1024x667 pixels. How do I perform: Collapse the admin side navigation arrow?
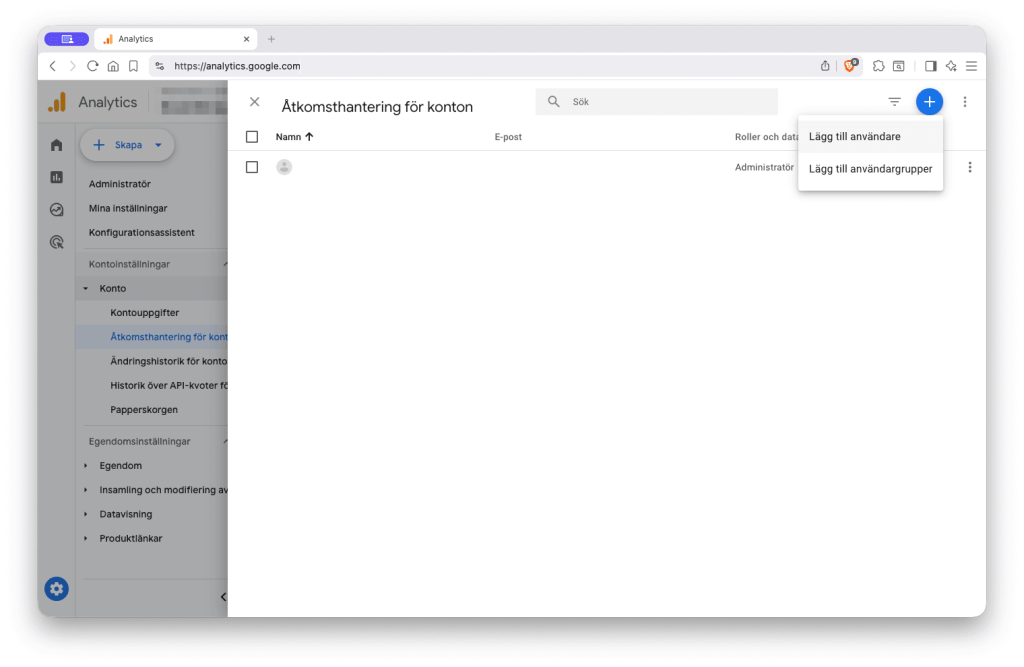(223, 597)
